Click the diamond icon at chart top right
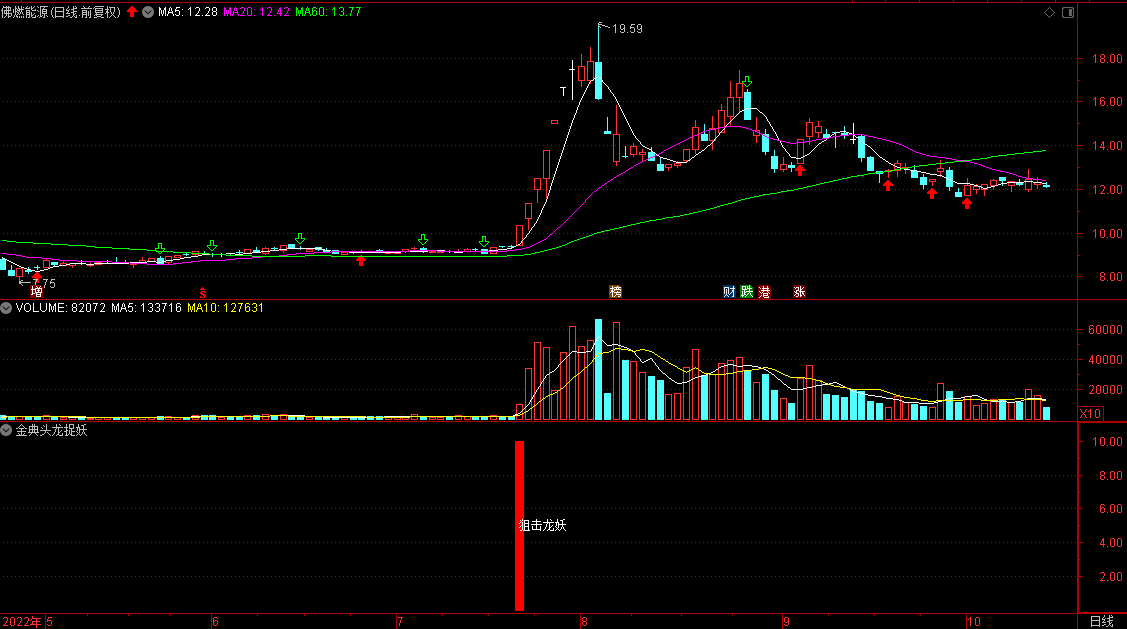1127x629 pixels. [1049, 12]
